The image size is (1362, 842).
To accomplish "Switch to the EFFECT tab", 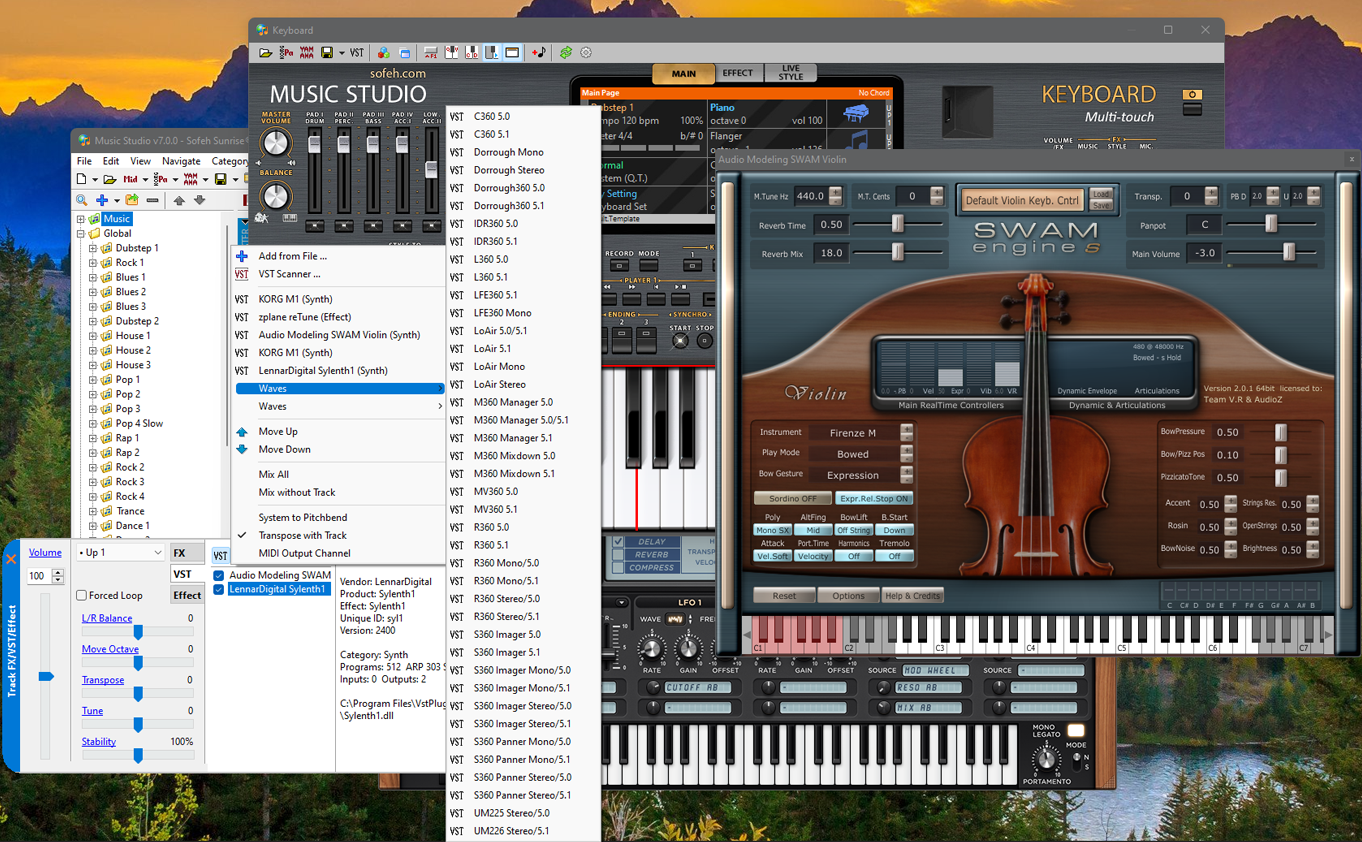I will (738, 73).
